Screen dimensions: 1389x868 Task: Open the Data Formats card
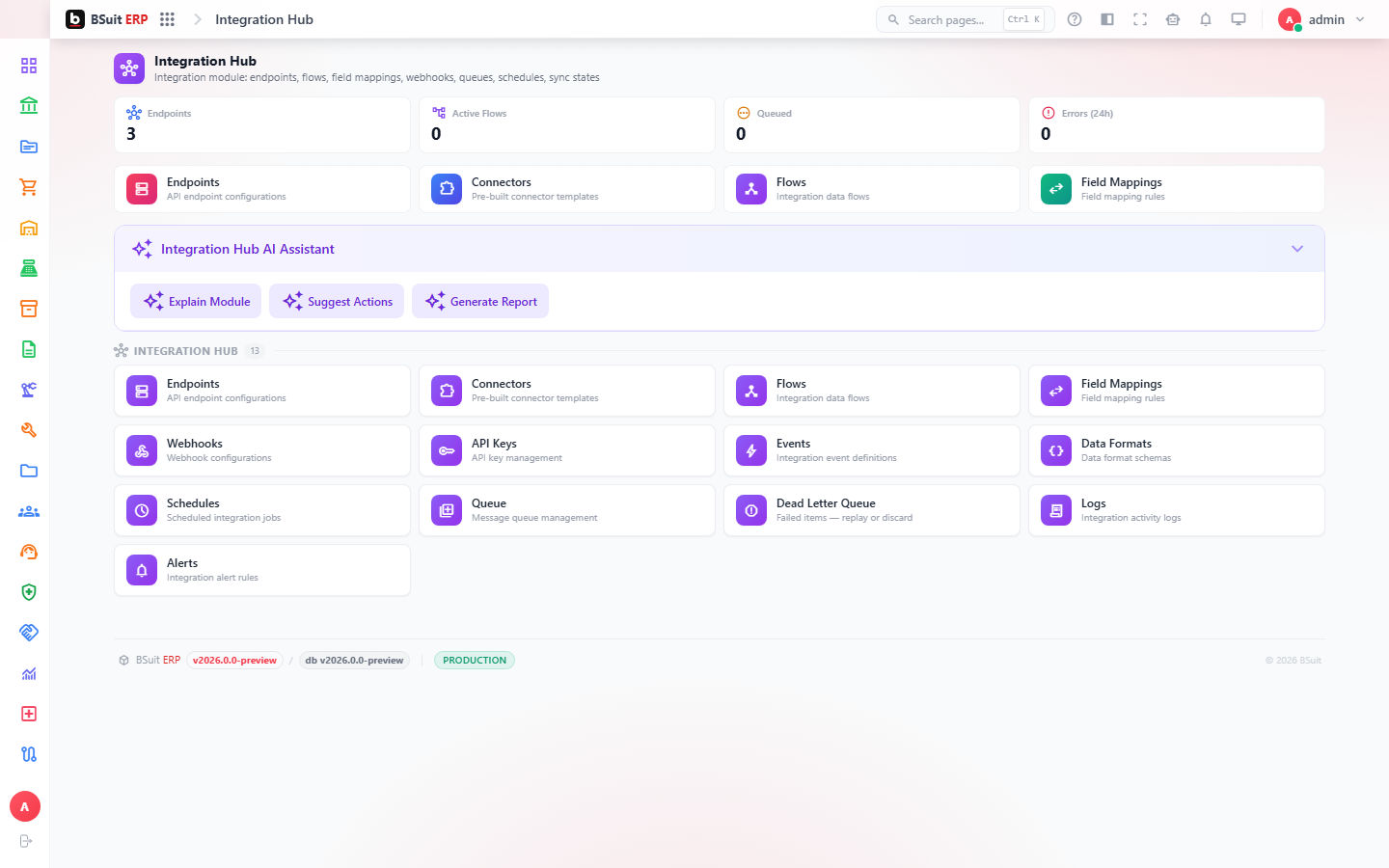click(x=1177, y=450)
